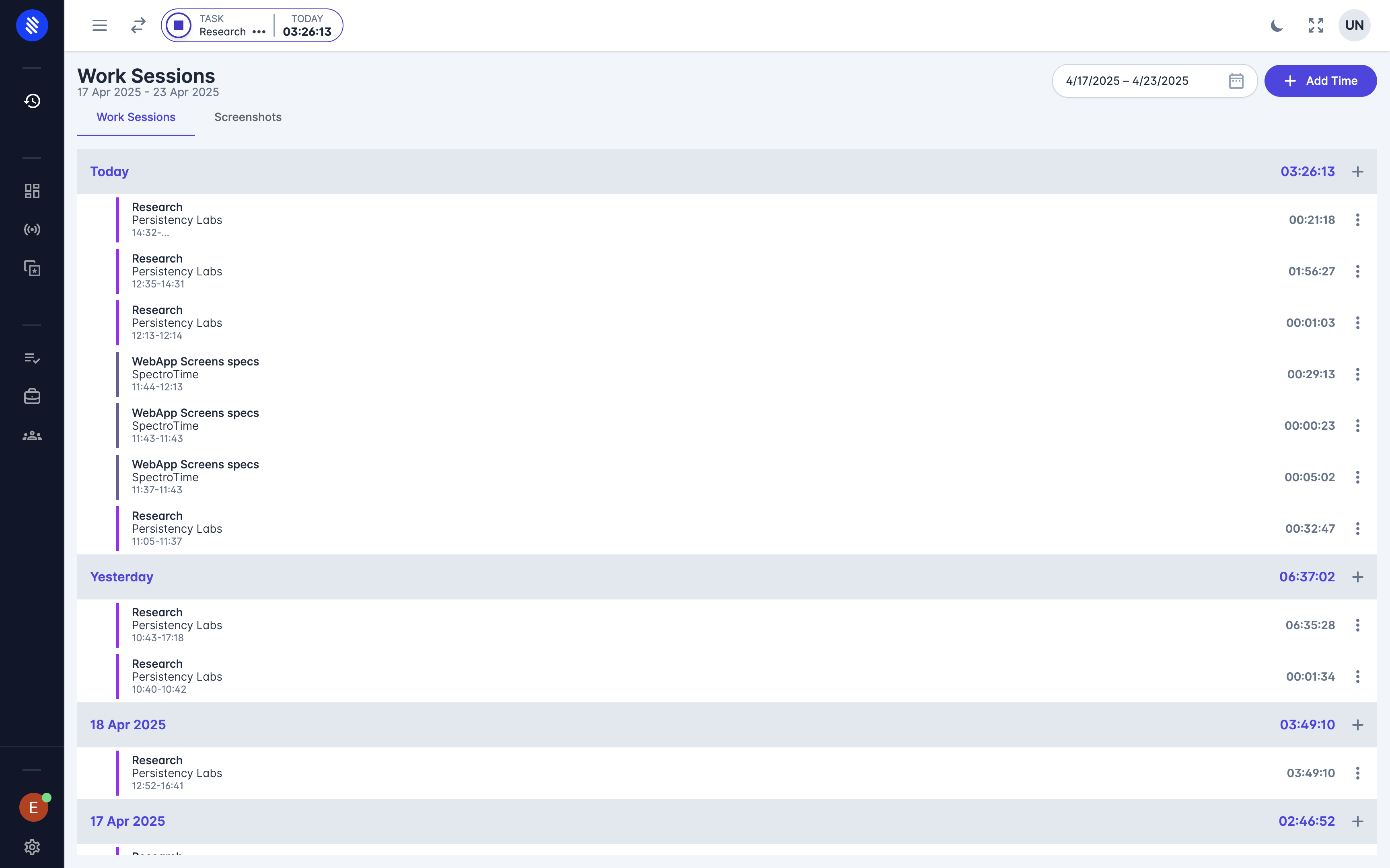Toggle dark mode with moon icon
This screenshot has width=1390, height=868.
click(1276, 25)
